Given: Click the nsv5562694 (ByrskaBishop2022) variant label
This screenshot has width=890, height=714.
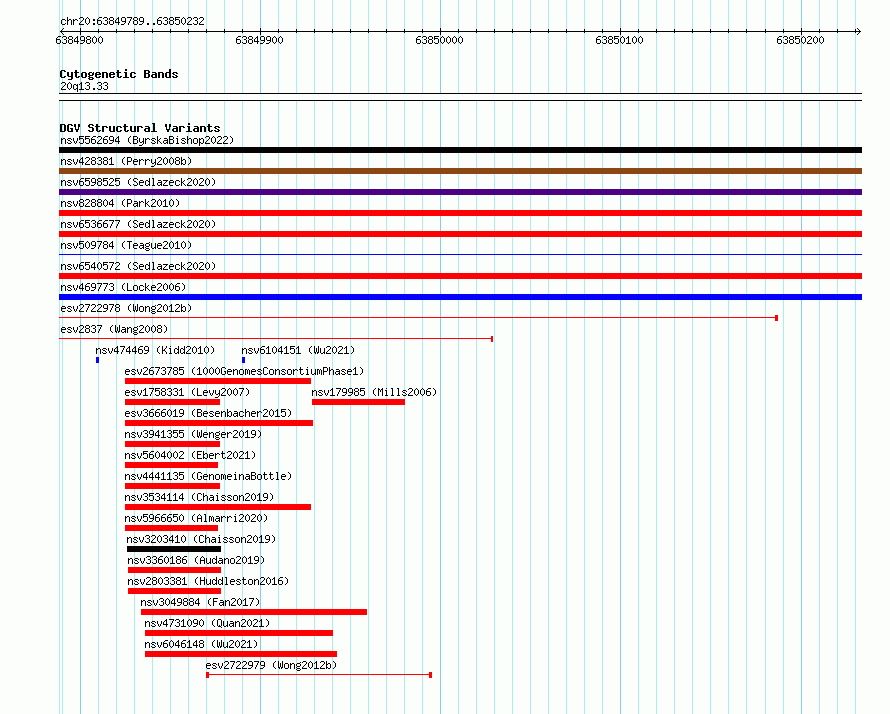Looking at the screenshot, I should pos(147,140).
